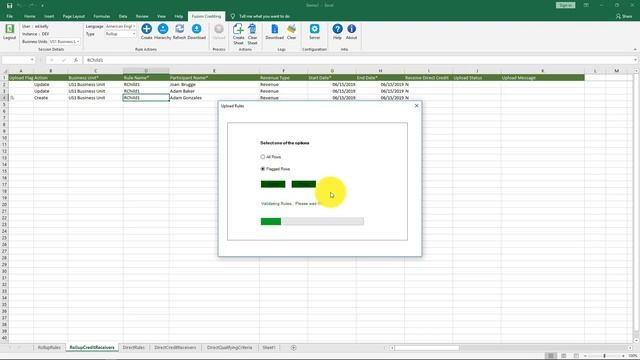Select the Flagged Rows radio option
This screenshot has height=360, width=640.
[262, 169]
